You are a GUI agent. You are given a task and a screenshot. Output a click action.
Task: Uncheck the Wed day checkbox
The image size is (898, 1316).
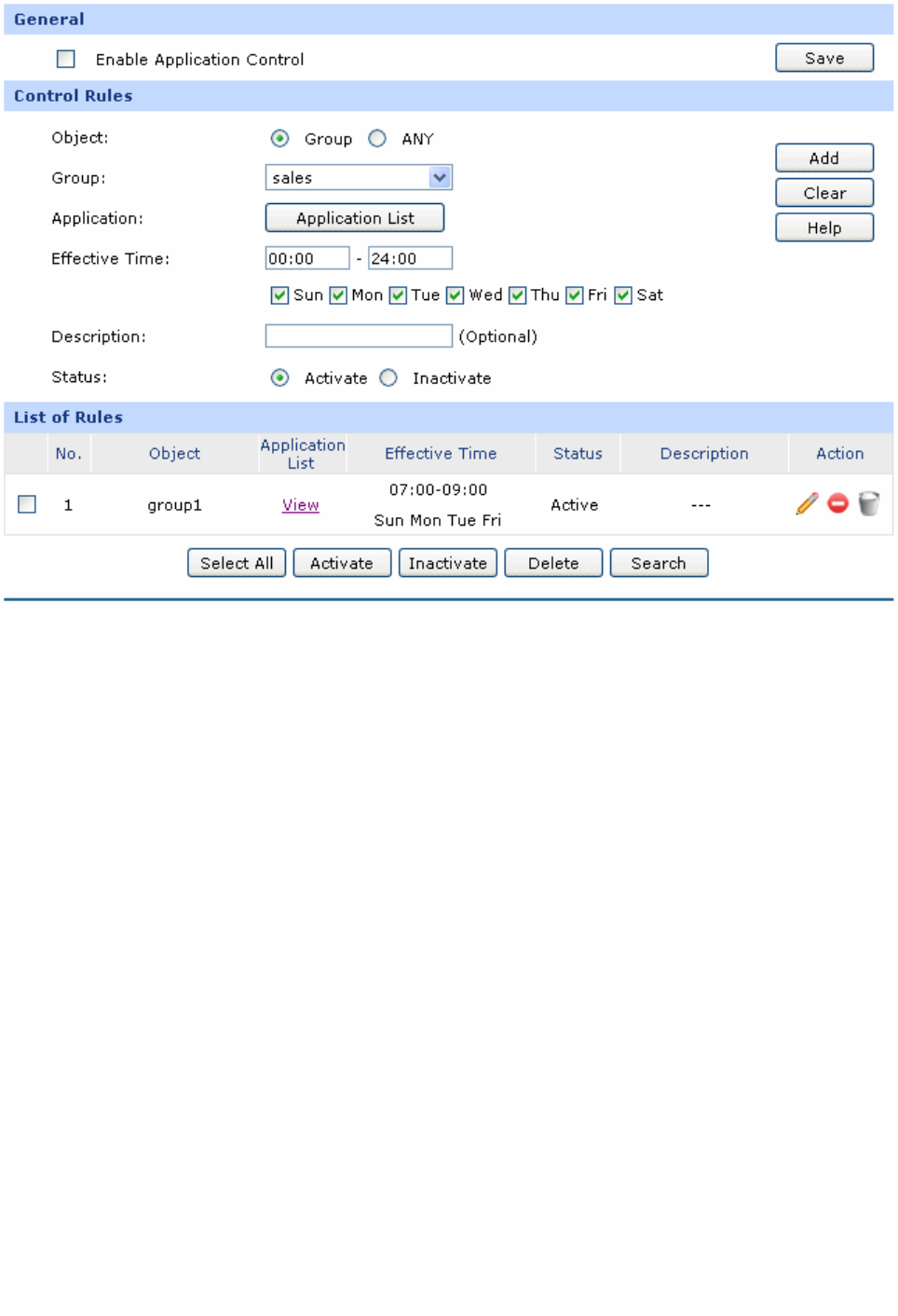click(455, 295)
